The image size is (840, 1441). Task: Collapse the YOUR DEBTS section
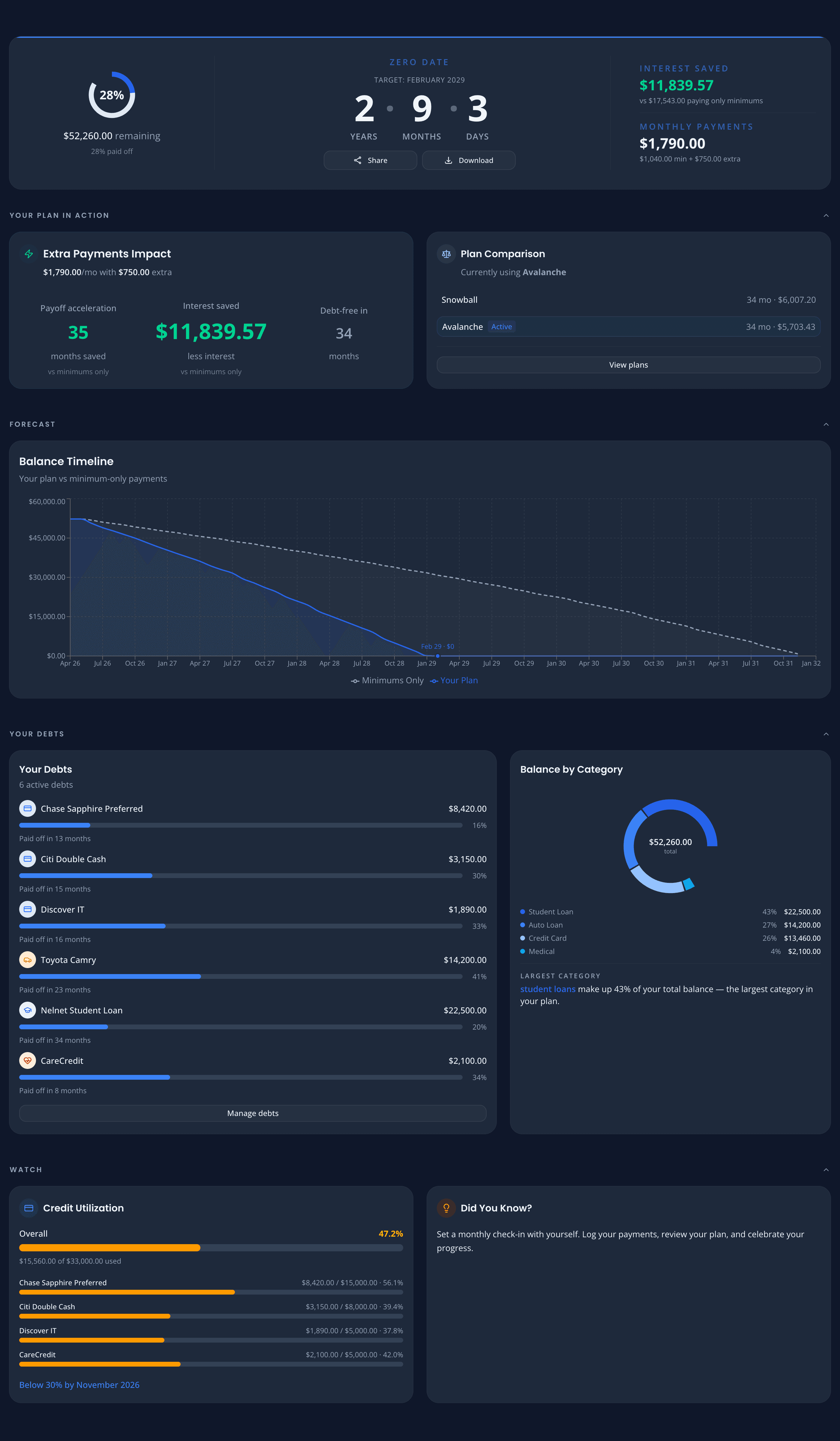point(826,734)
